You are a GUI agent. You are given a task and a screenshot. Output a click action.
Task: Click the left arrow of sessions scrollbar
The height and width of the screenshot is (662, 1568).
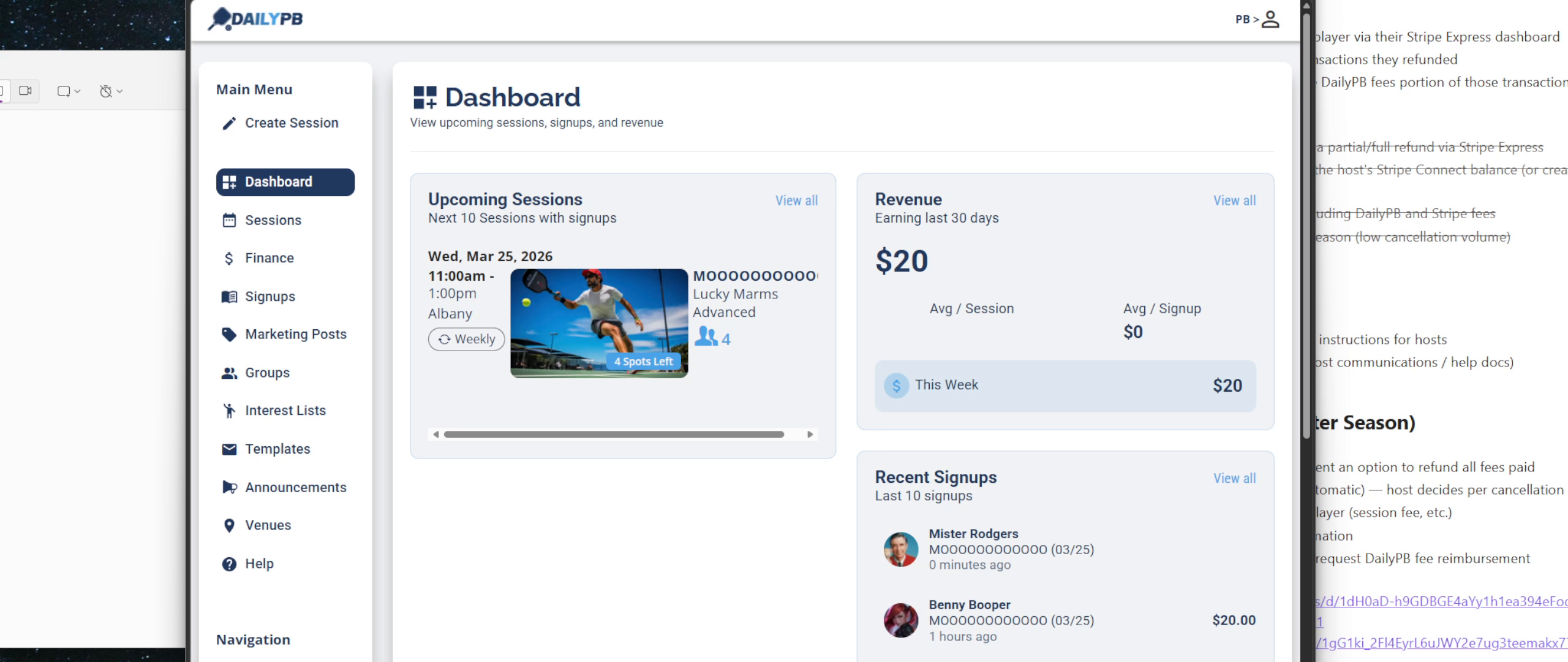(x=436, y=435)
